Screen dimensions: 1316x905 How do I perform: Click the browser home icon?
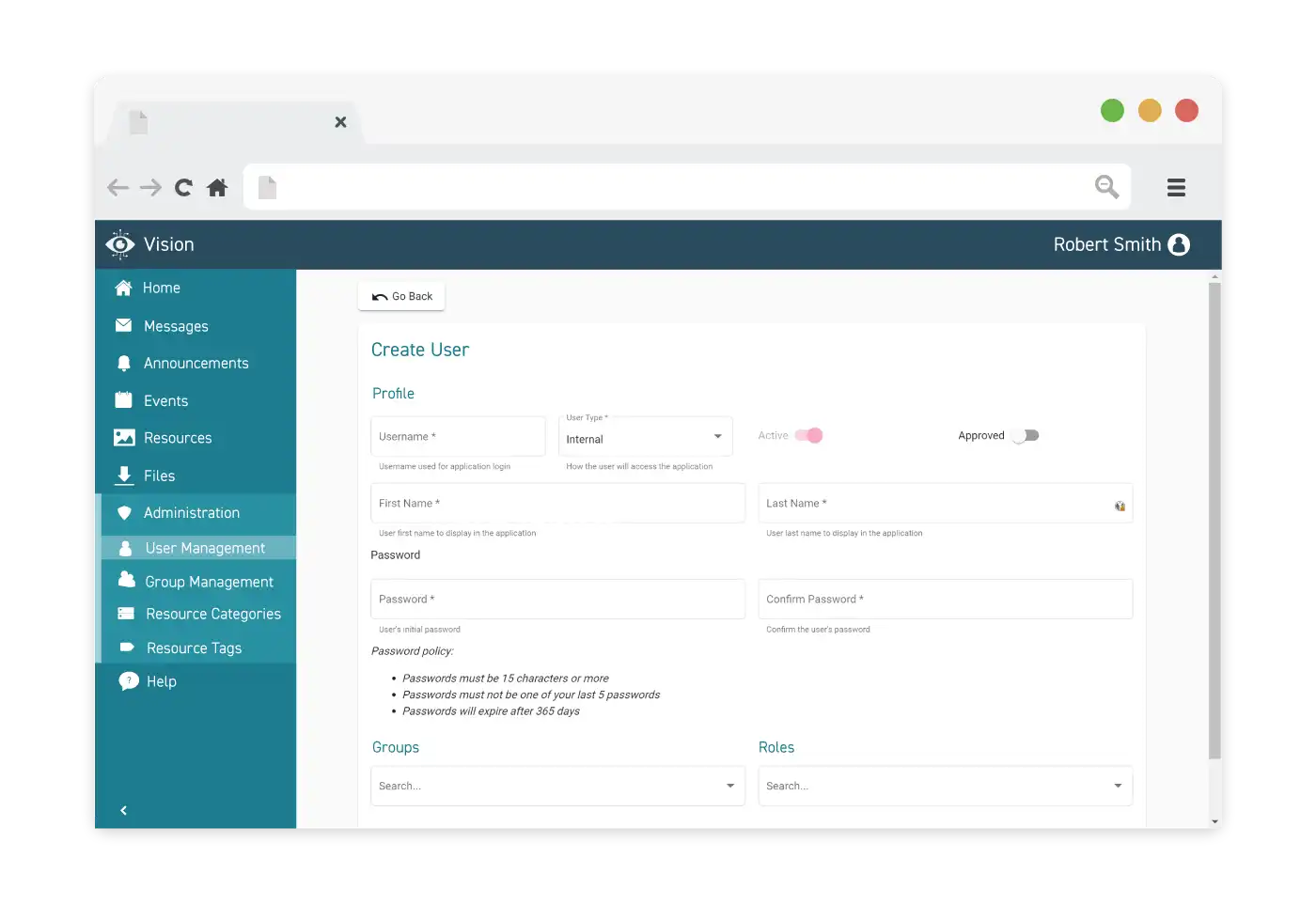217,188
